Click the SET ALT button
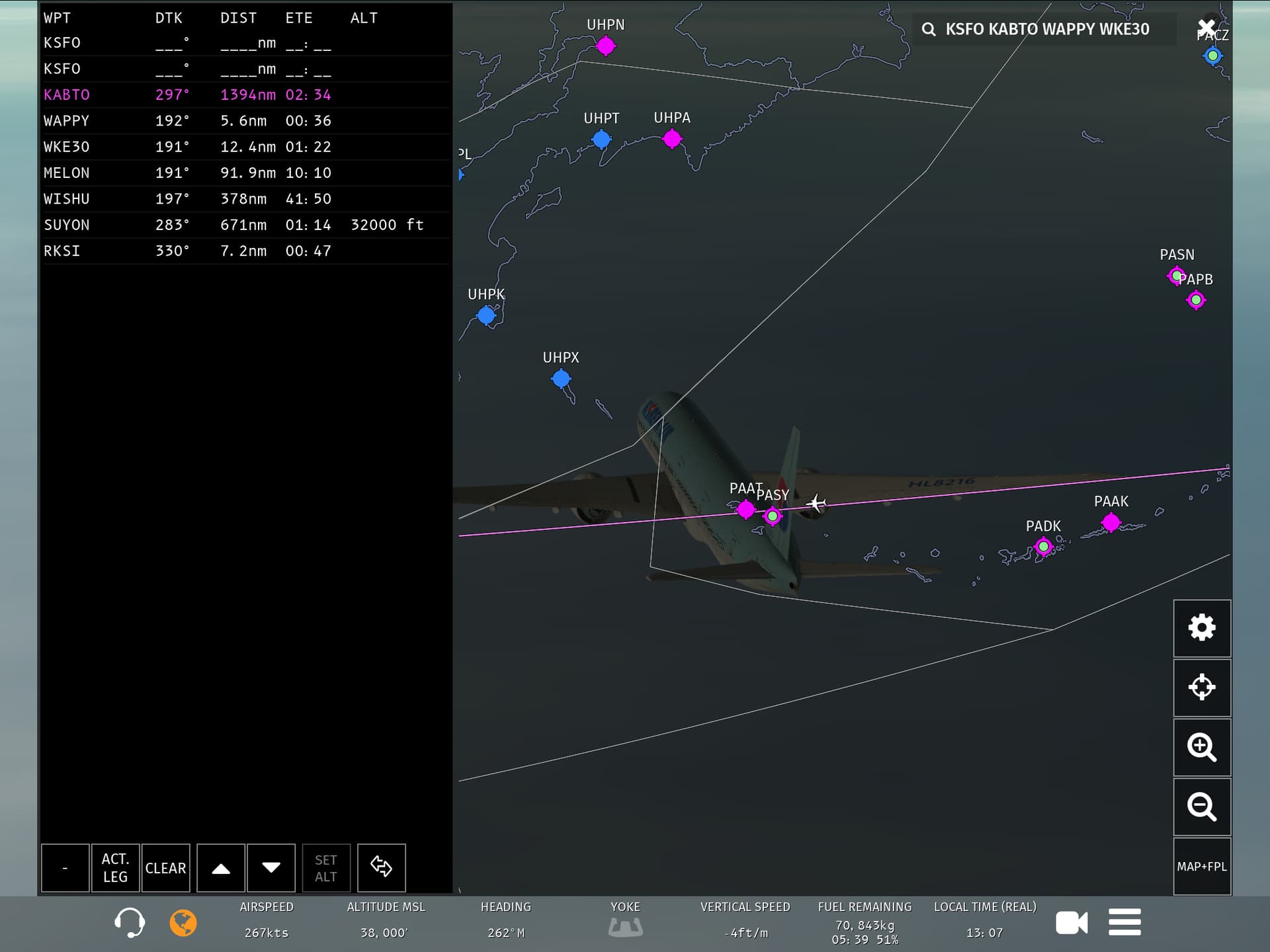Viewport: 1270px width, 952px height. pyautogui.click(x=326, y=867)
